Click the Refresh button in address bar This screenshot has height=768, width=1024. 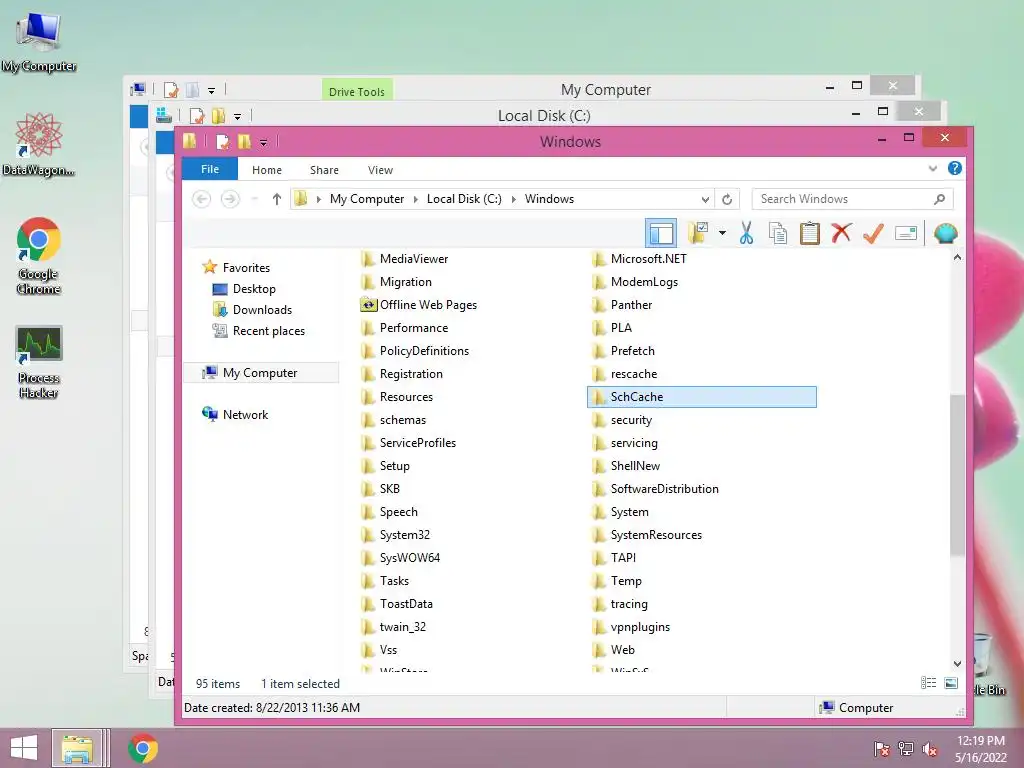(727, 199)
